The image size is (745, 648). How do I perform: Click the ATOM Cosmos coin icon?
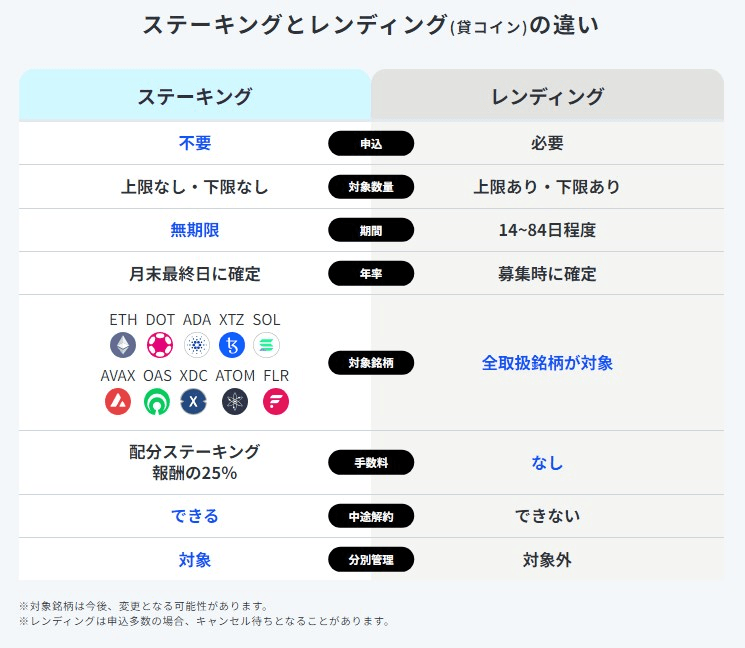point(235,401)
